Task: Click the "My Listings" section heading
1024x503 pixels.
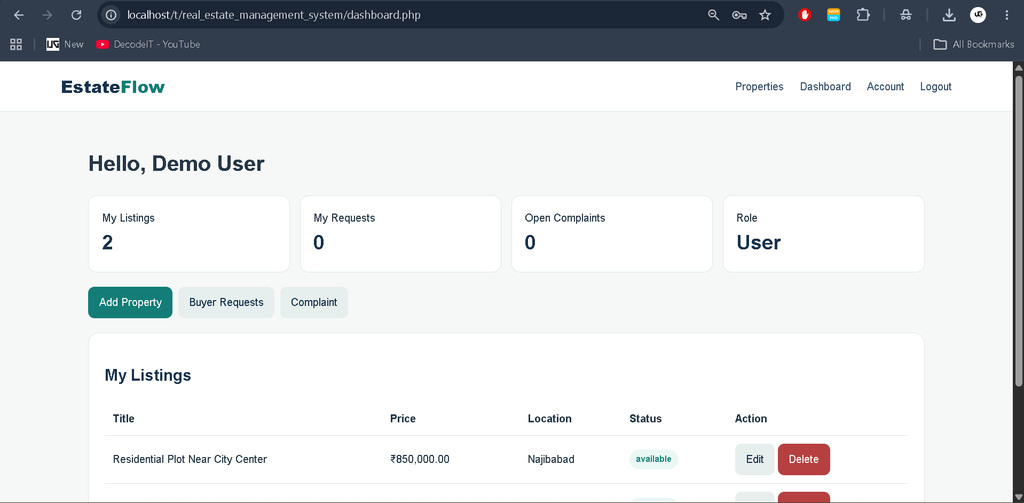Action: click(x=148, y=375)
